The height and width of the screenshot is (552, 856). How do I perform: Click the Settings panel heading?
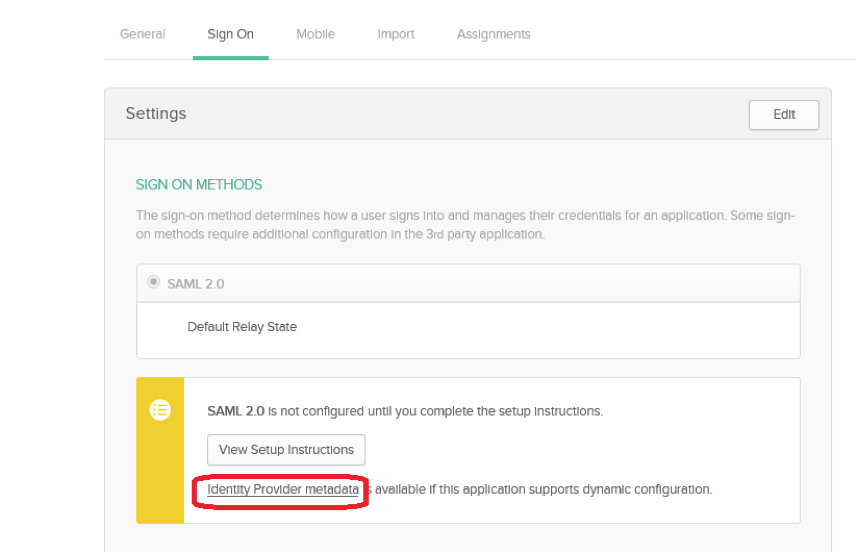(156, 114)
